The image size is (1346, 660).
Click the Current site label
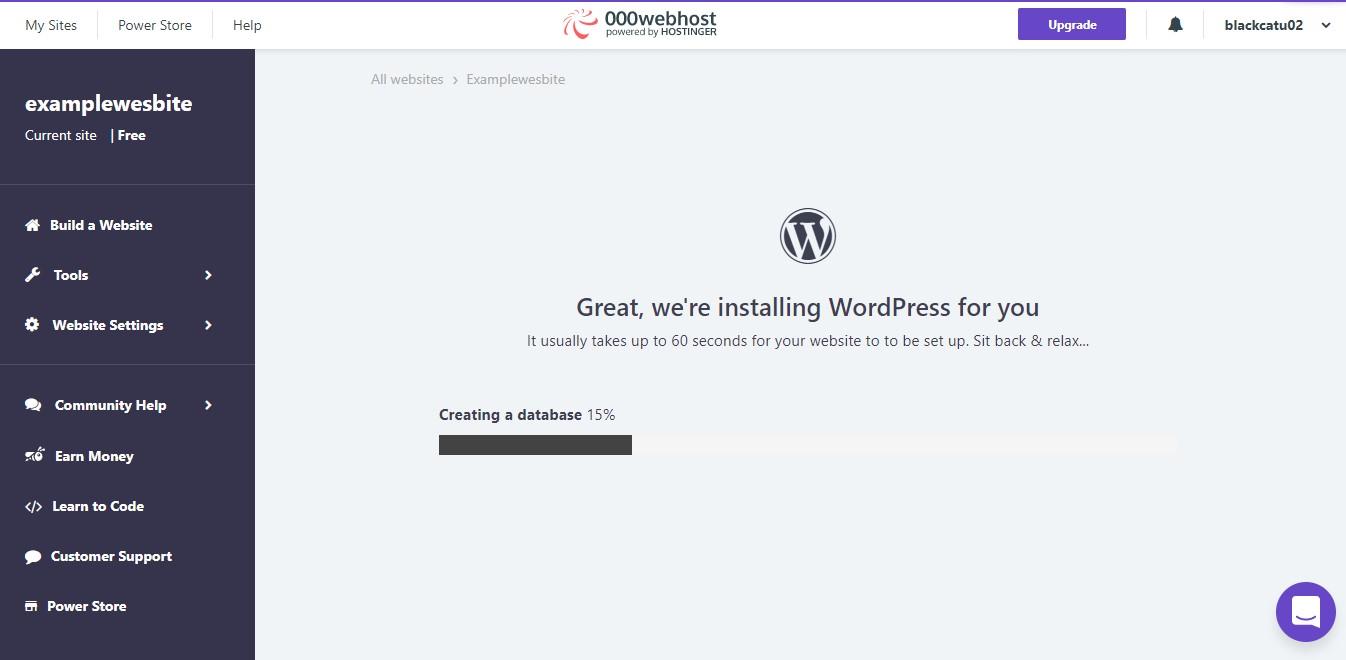point(61,135)
